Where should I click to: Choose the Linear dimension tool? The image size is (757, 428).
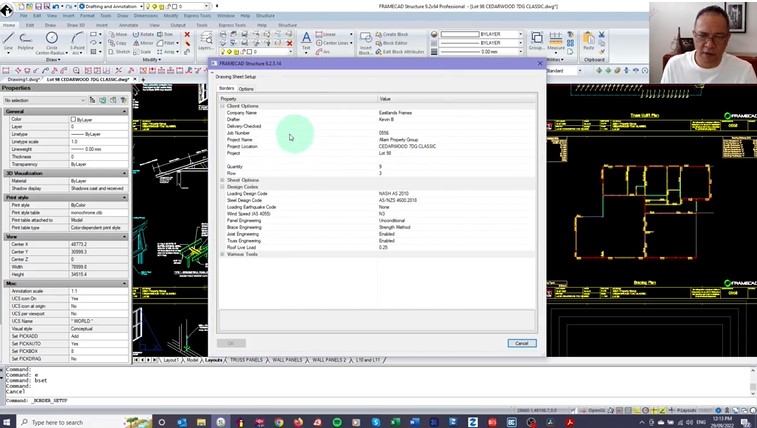[x=326, y=34]
